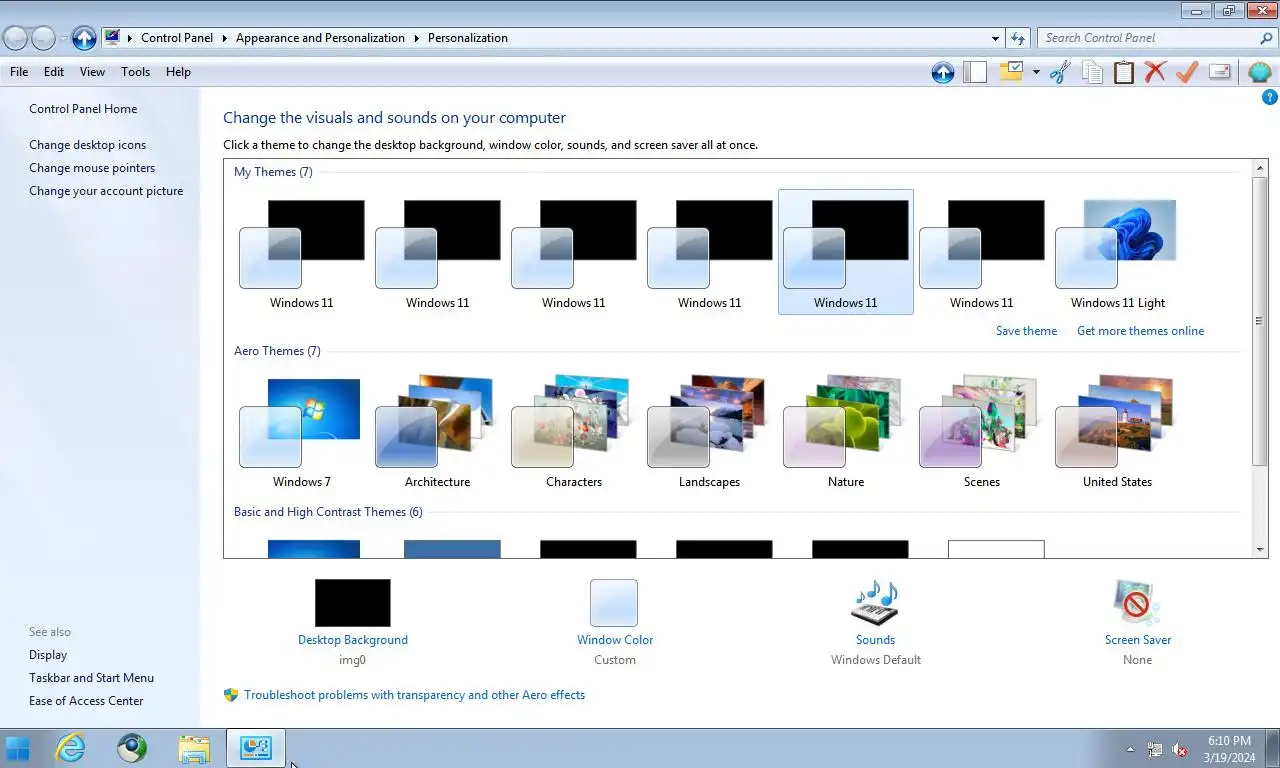This screenshot has width=1280, height=768.
Task: Click the E-mail envelope toolbar icon
Action: (x=1220, y=72)
